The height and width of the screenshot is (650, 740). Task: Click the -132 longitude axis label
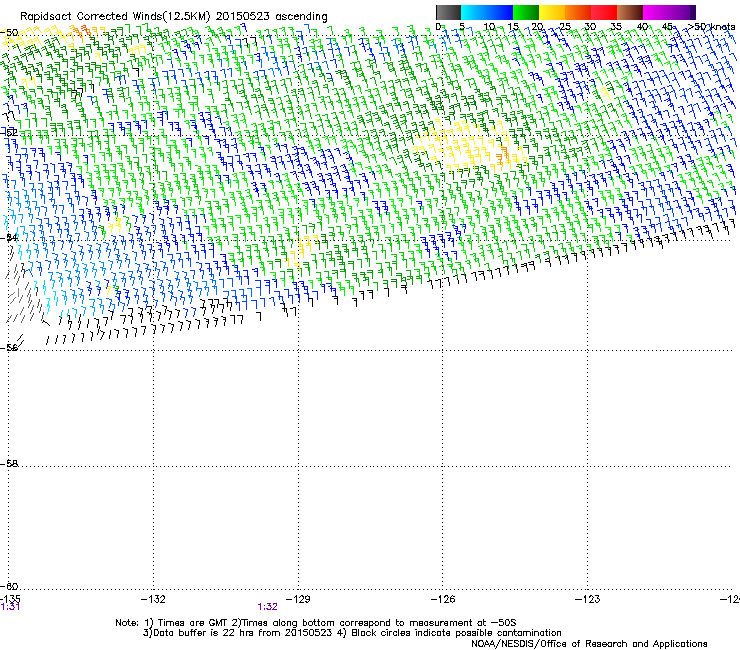(x=153, y=599)
